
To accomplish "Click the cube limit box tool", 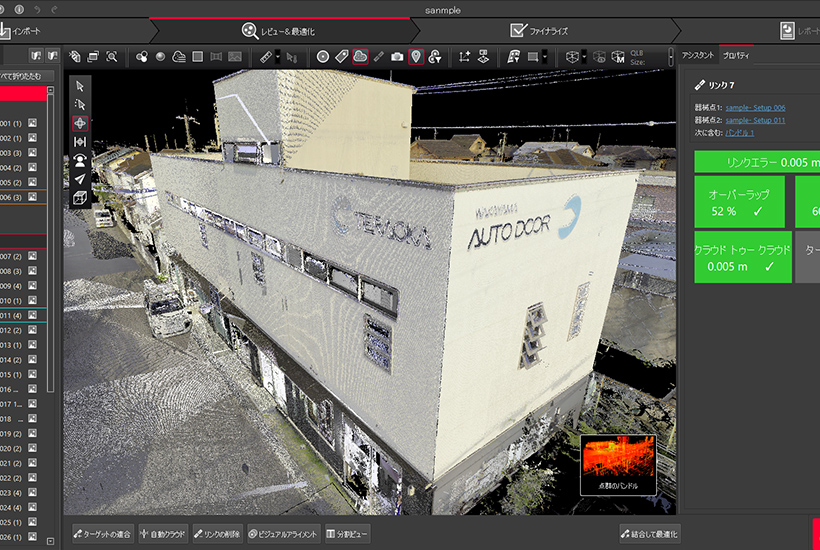I will pos(80,198).
